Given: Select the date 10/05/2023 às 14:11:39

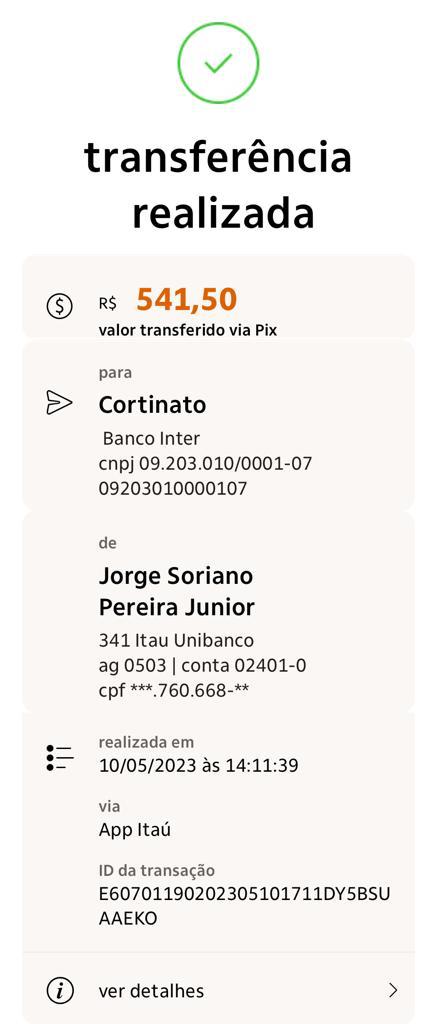Looking at the screenshot, I should pos(199,765).
